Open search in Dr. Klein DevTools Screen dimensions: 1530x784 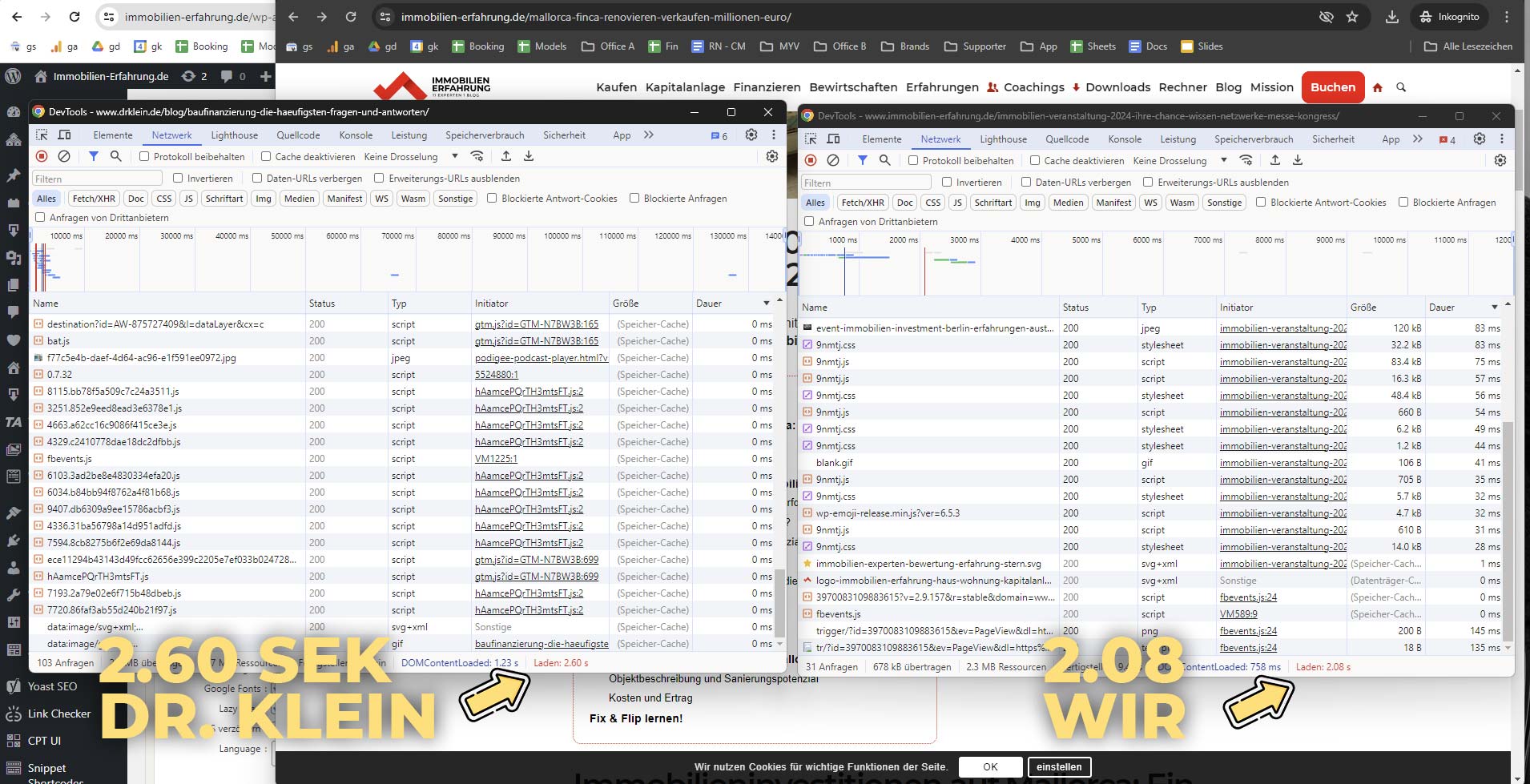(115, 156)
